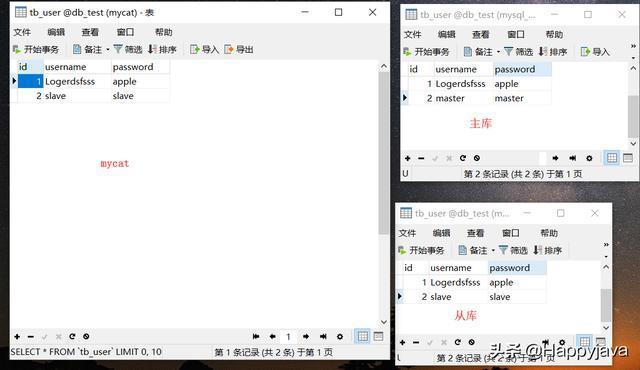
Task: Open 编辑 menu in the mycat window
Action: point(56,32)
